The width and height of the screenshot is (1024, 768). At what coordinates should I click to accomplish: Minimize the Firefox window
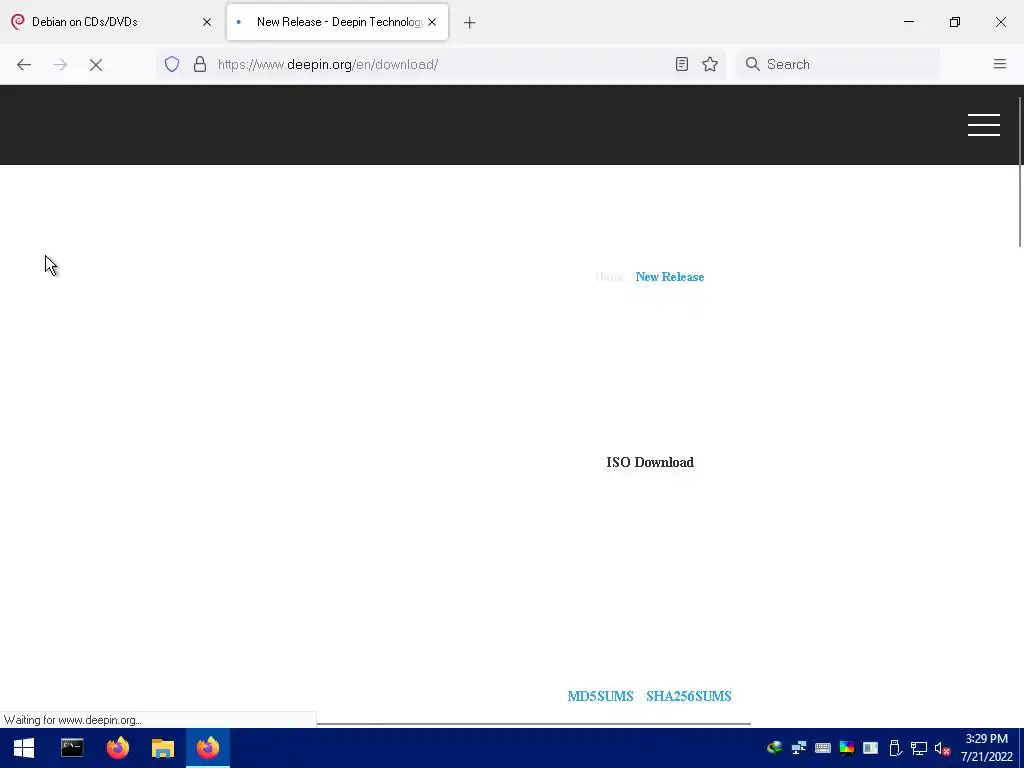click(x=908, y=22)
